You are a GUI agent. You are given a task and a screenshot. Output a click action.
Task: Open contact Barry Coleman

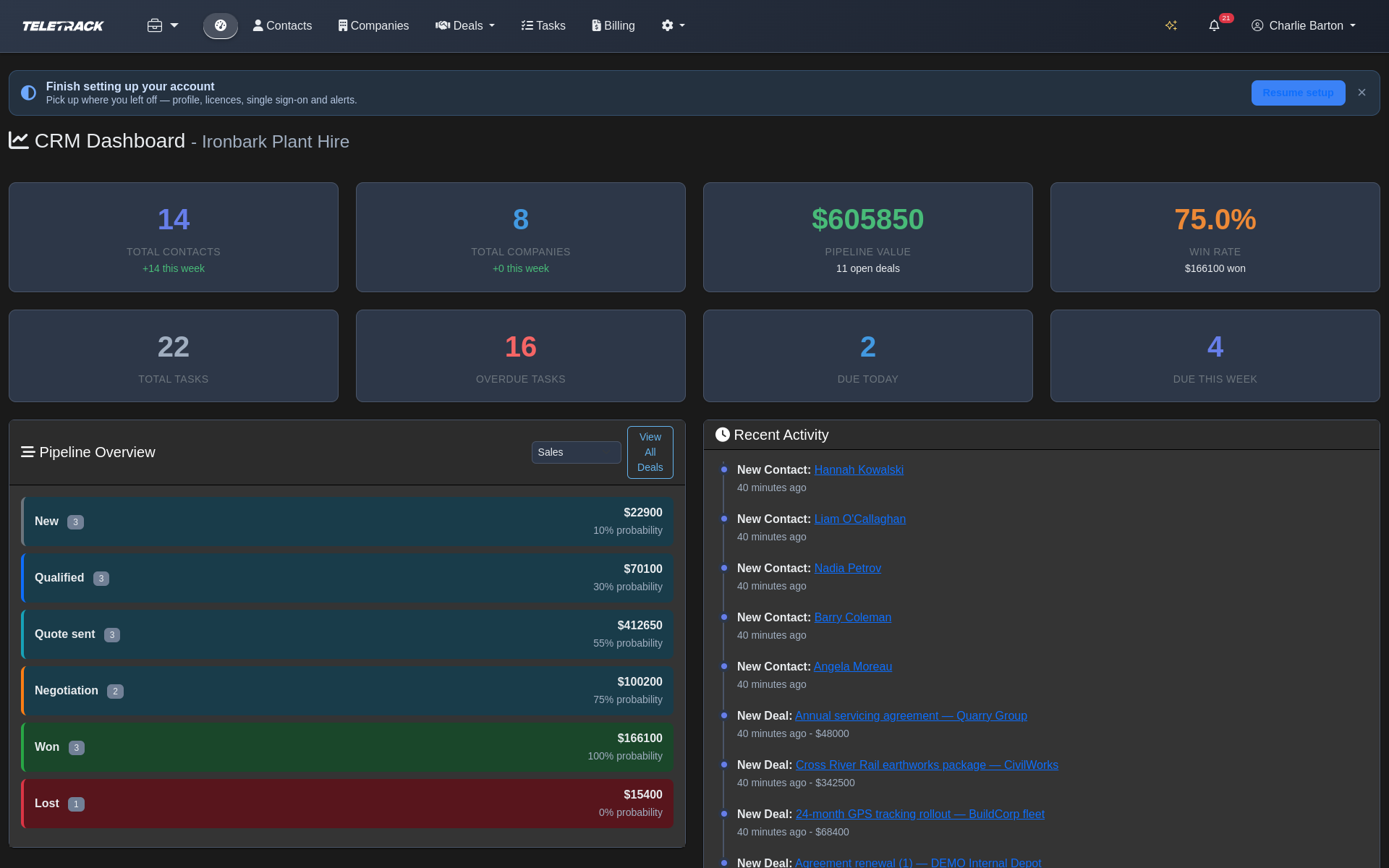click(x=853, y=618)
